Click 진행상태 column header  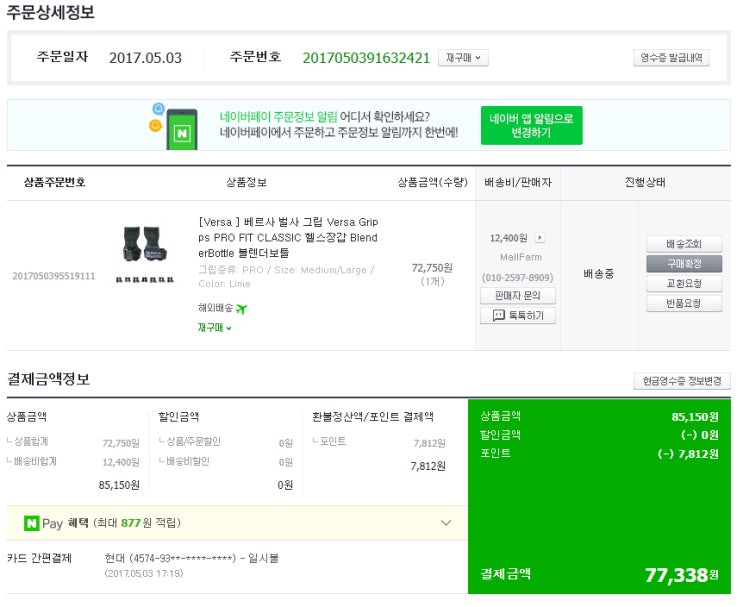(645, 182)
